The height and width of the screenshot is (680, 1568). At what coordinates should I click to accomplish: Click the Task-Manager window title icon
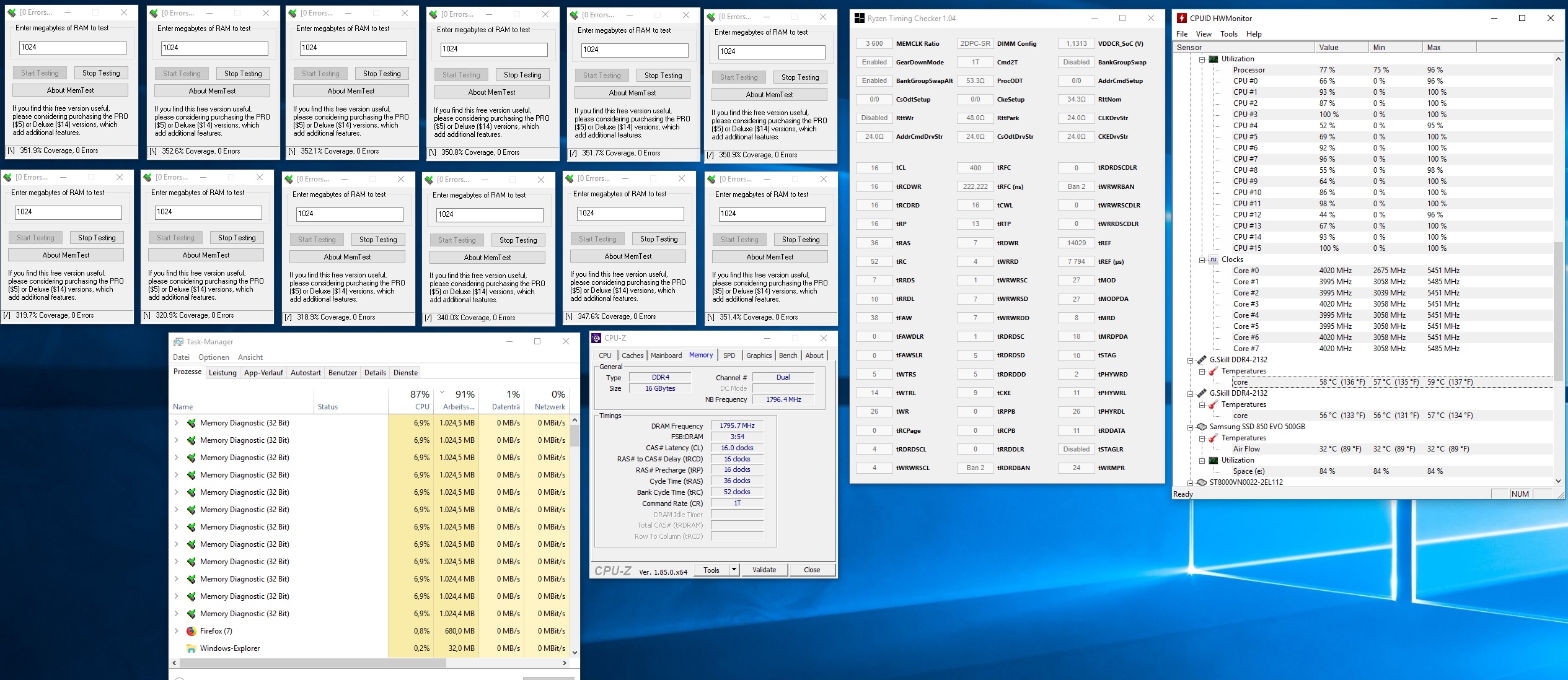click(x=178, y=342)
